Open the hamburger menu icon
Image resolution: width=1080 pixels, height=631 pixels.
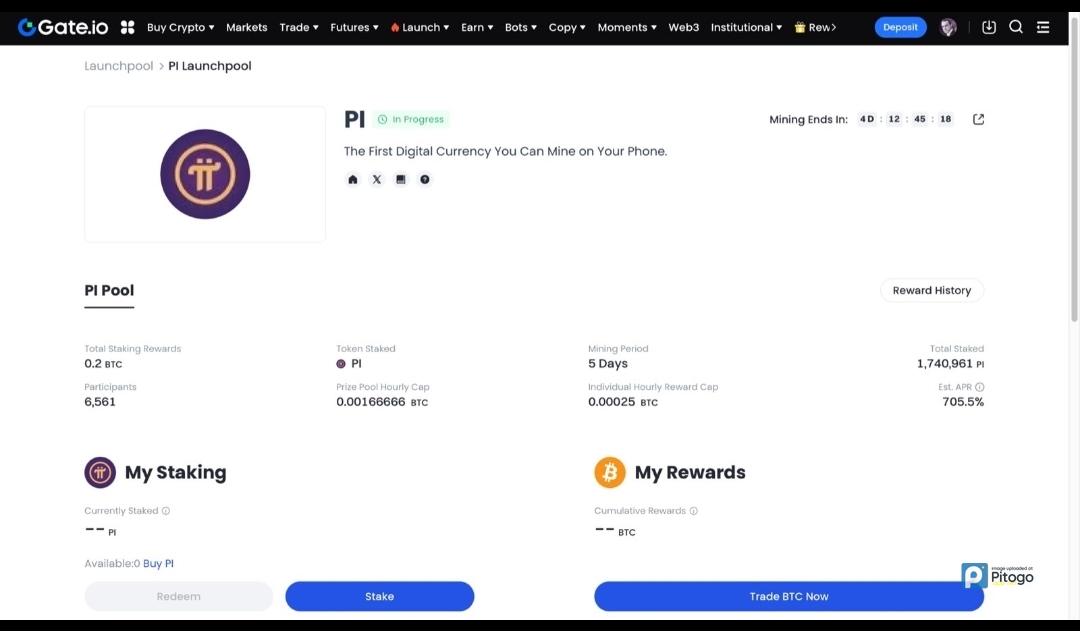(x=1043, y=27)
